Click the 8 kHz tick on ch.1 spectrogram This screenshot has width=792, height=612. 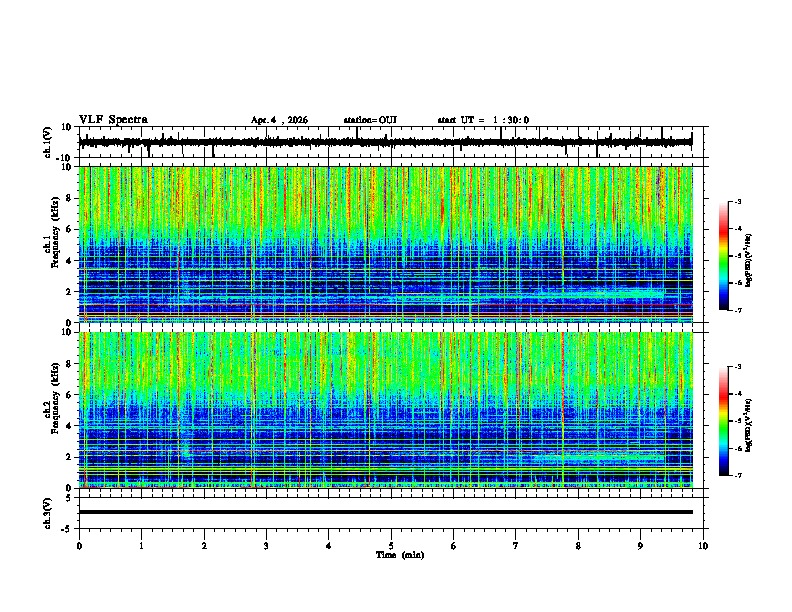pos(69,198)
